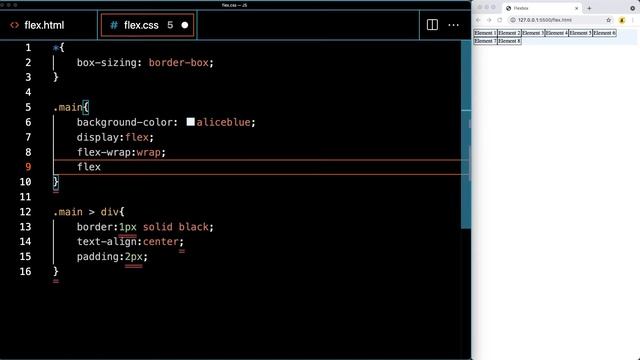This screenshot has width=640, height=360.
Task: Click Element 5 box in browser
Action: pyautogui.click(x=580, y=33)
